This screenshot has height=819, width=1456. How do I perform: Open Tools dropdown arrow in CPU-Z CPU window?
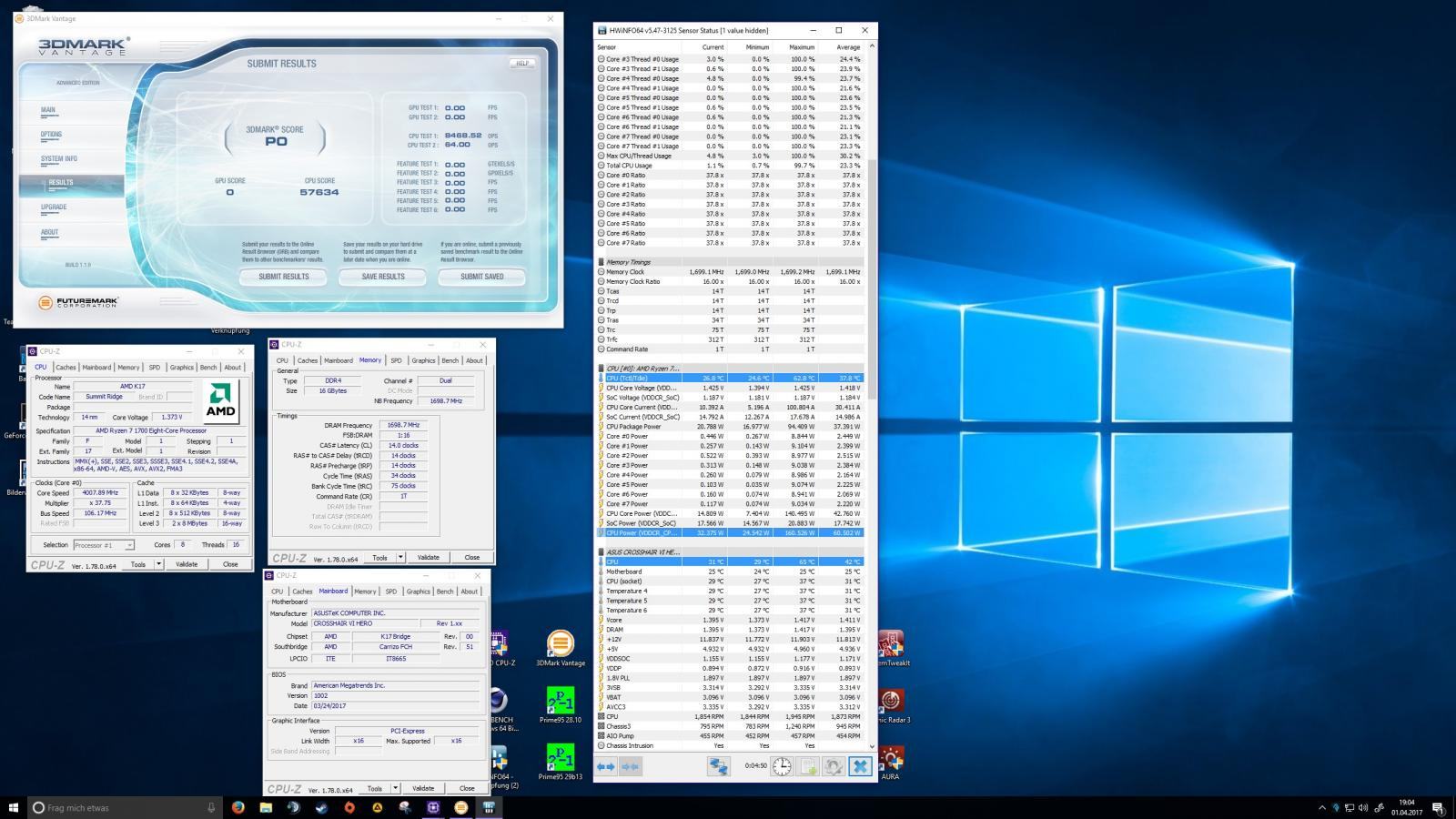(x=159, y=564)
